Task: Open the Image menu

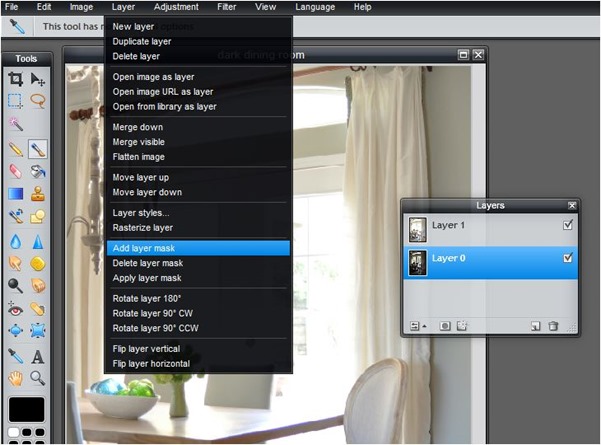Action: [x=81, y=7]
